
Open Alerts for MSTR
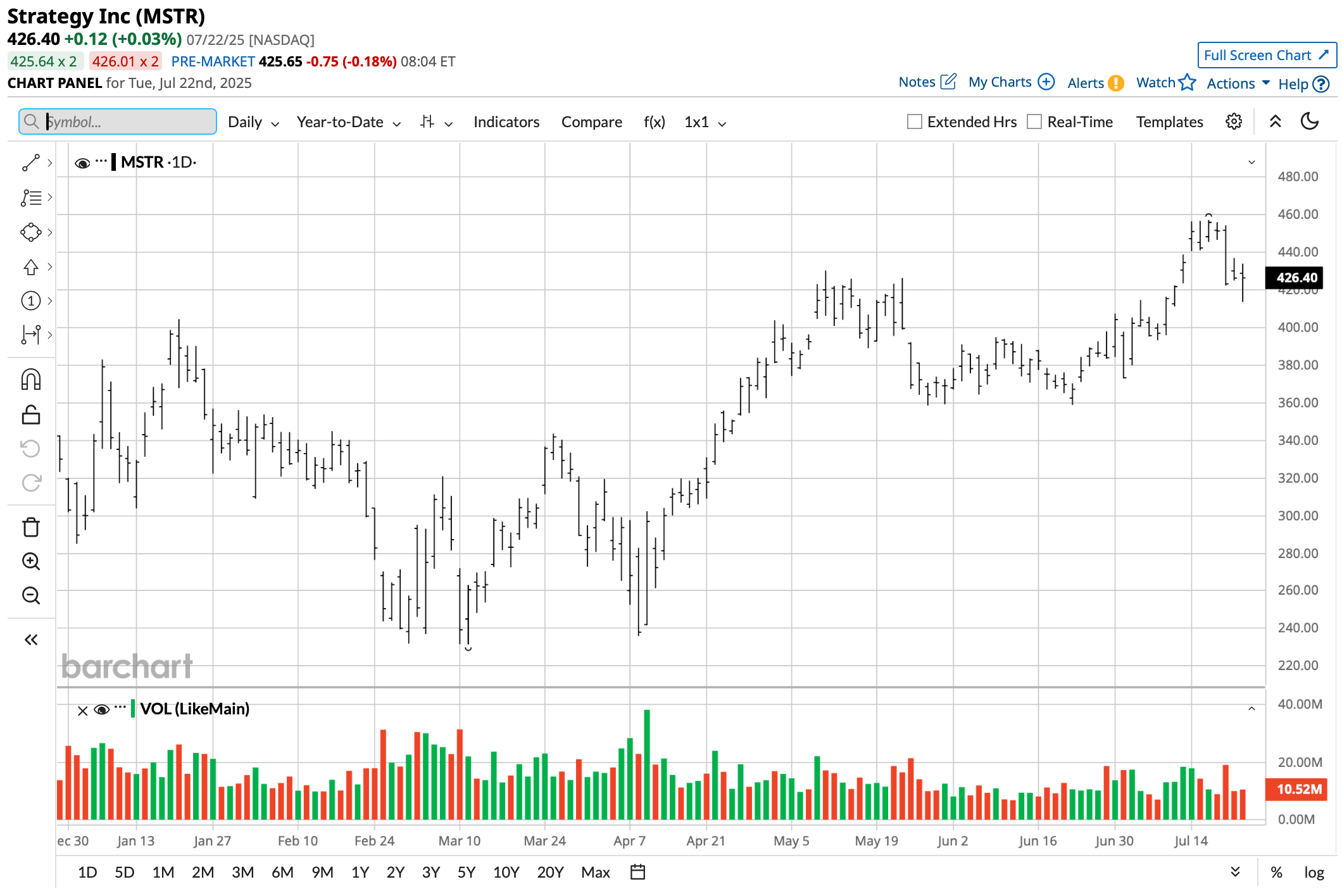click(1095, 83)
